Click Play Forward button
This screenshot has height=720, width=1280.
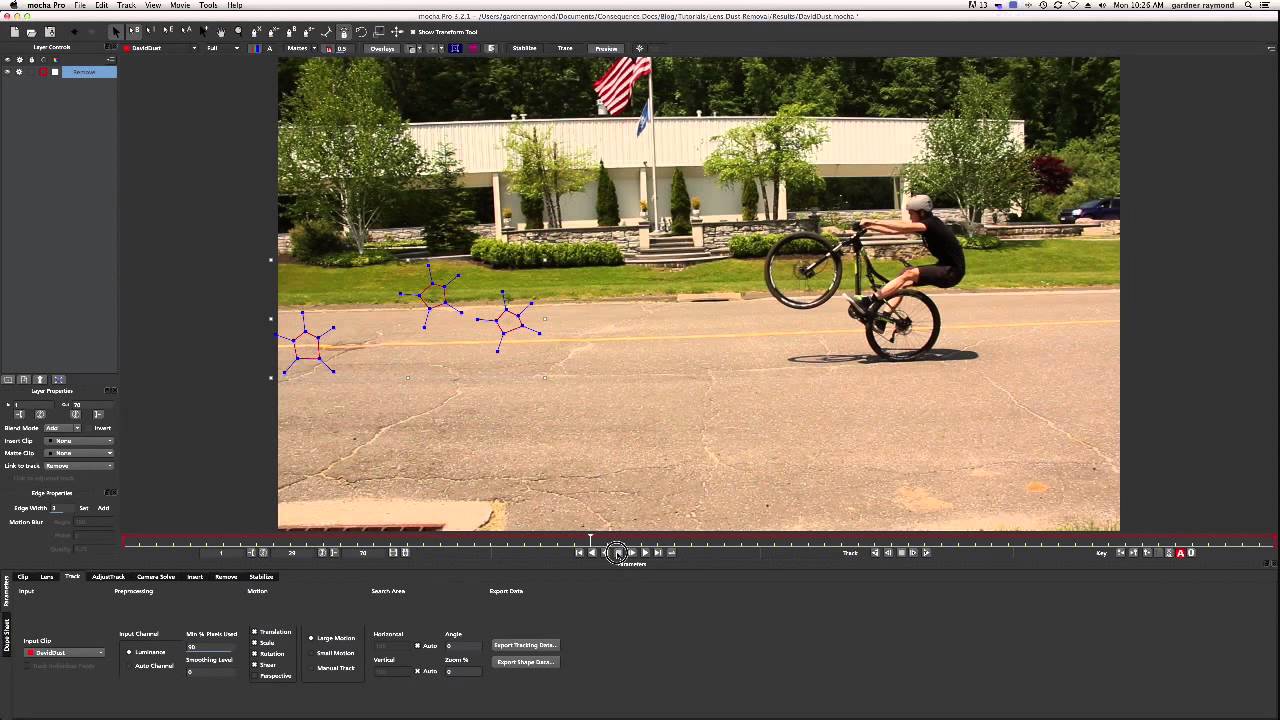click(645, 552)
